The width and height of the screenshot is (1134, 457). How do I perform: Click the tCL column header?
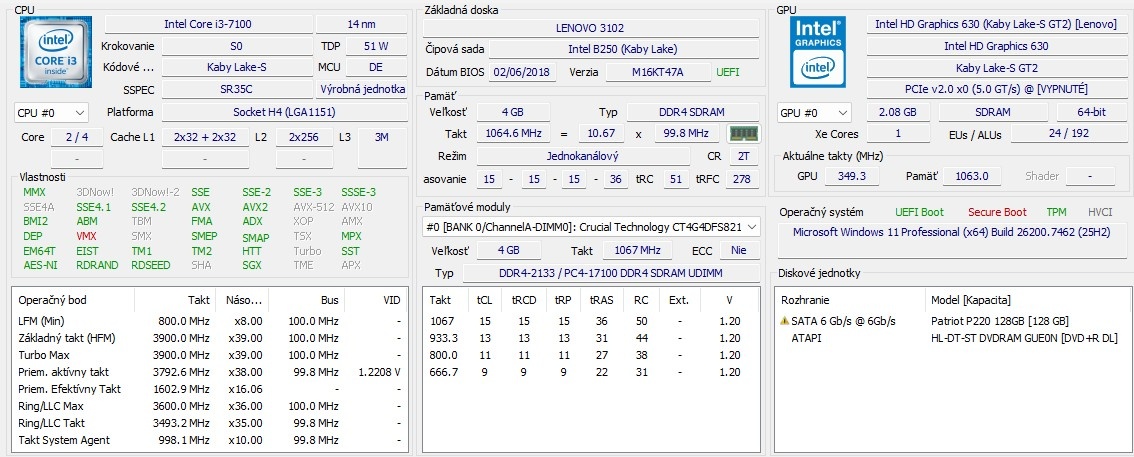click(x=483, y=300)
